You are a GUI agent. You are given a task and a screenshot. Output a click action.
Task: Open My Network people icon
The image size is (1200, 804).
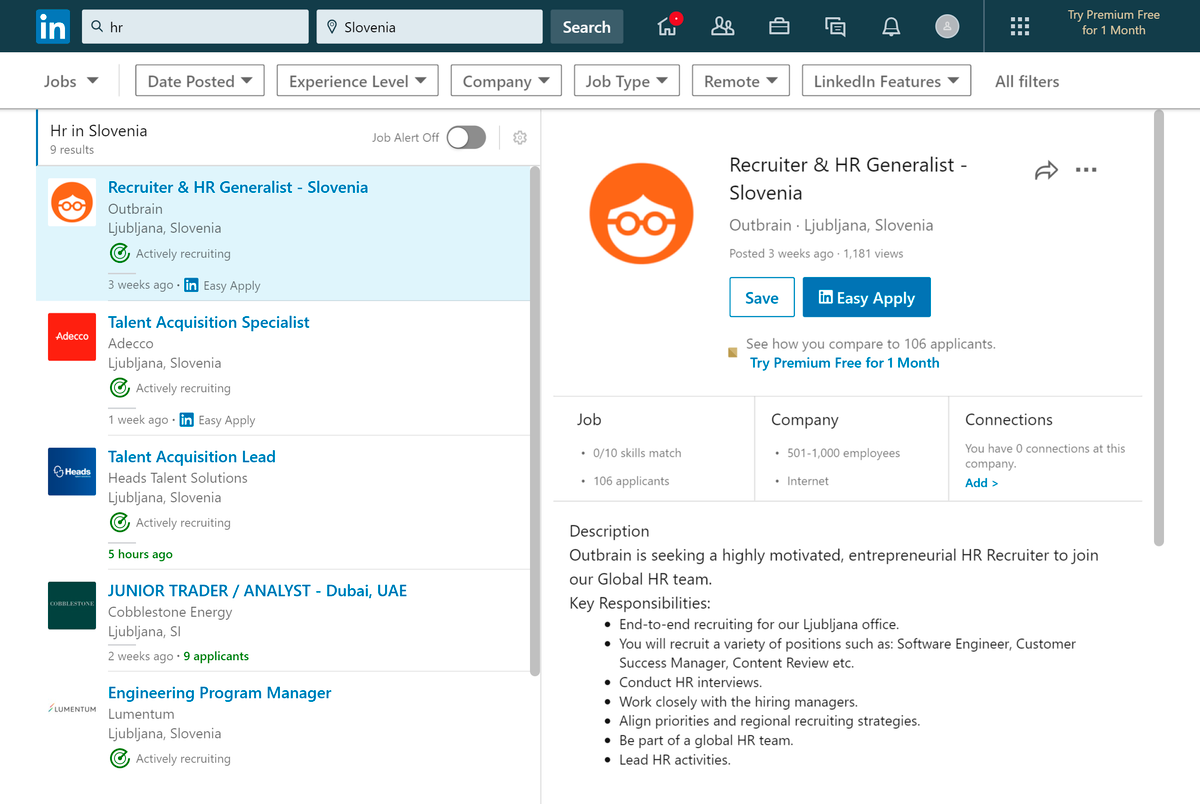click(722, 27)
